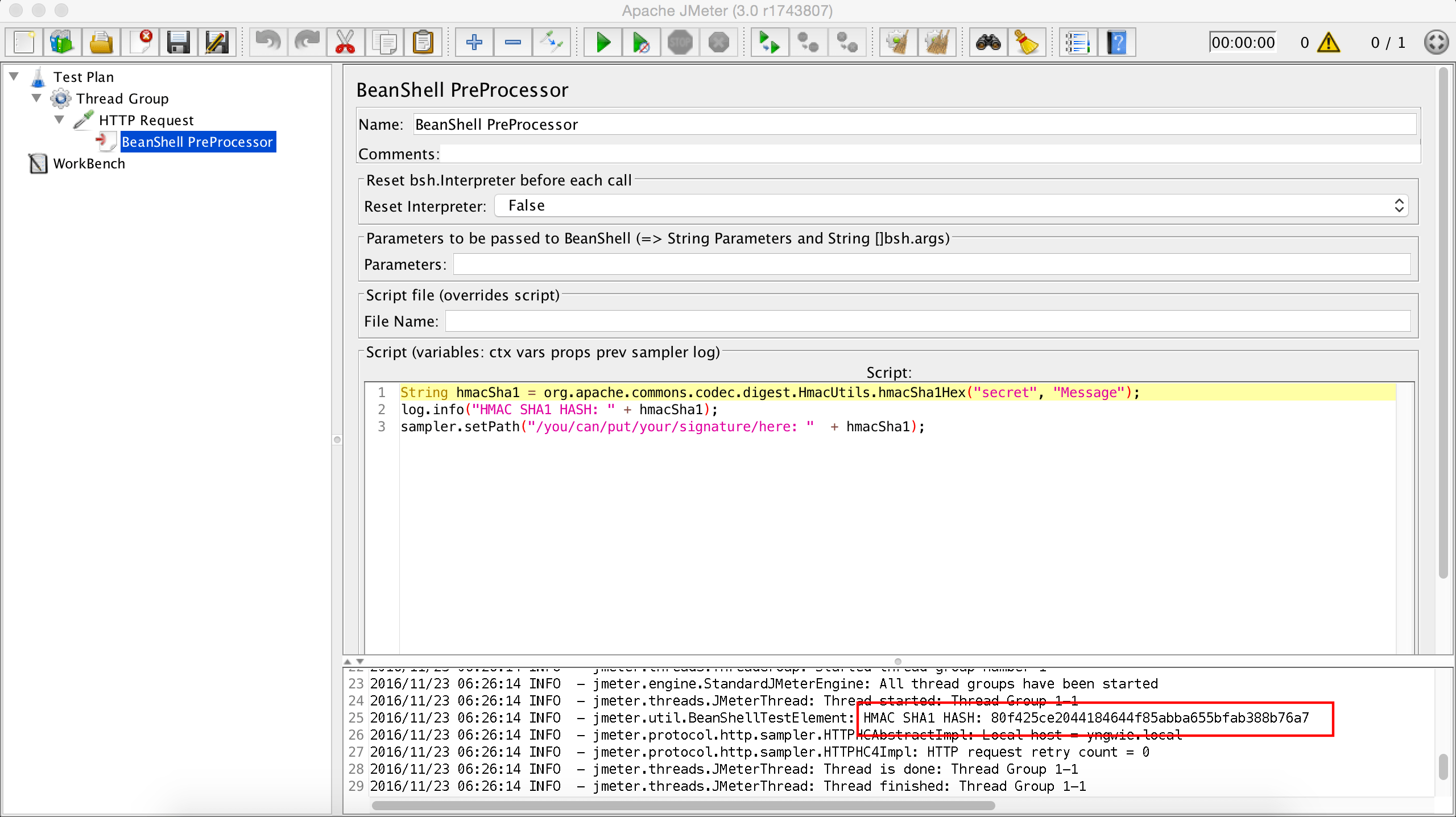Click the elapsed time 00:00:00 display
The height and width of the screenshot is (817, 1456).
click(1243, 42)
